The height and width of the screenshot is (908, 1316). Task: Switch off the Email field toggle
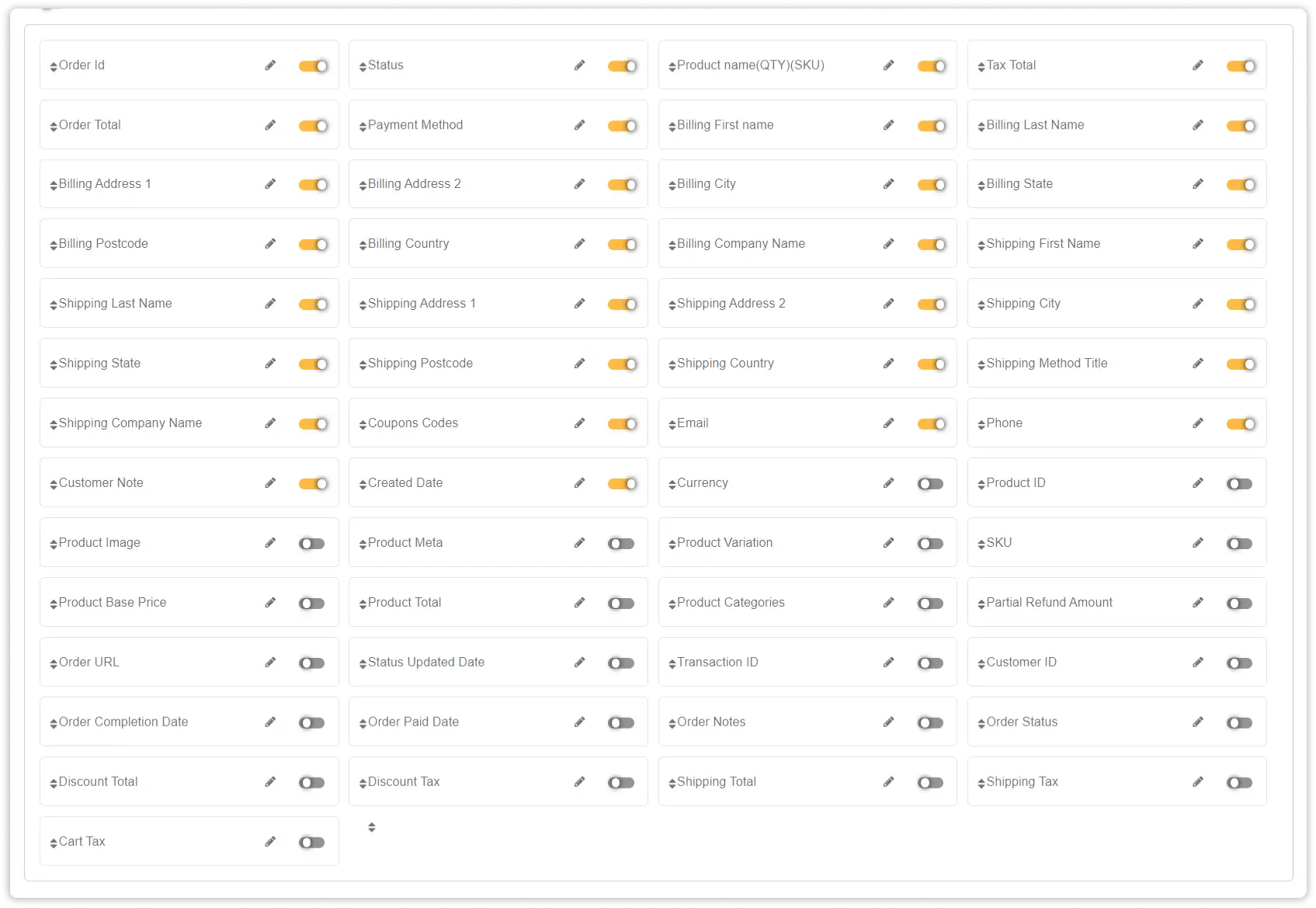[x=932, y=424]
